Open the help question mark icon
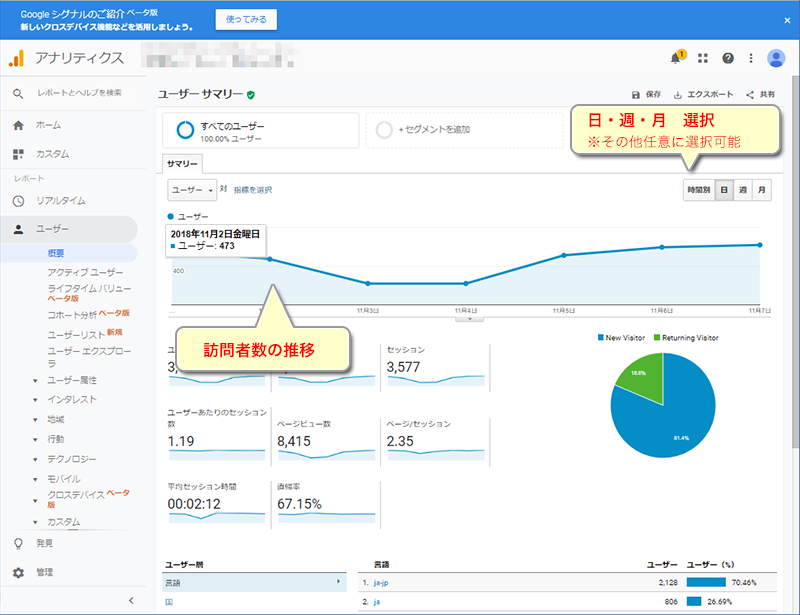The image size is (800, 615). click(728, 58)
